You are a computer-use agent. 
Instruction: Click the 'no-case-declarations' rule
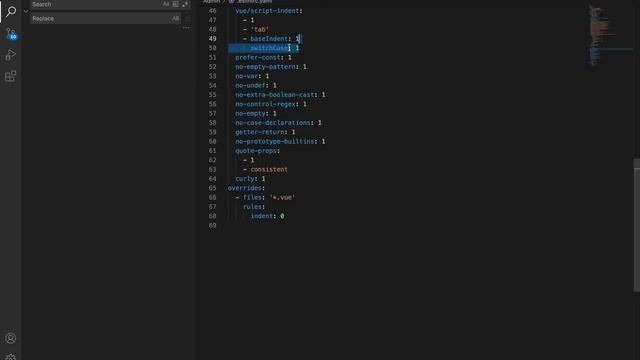(273, 123)
